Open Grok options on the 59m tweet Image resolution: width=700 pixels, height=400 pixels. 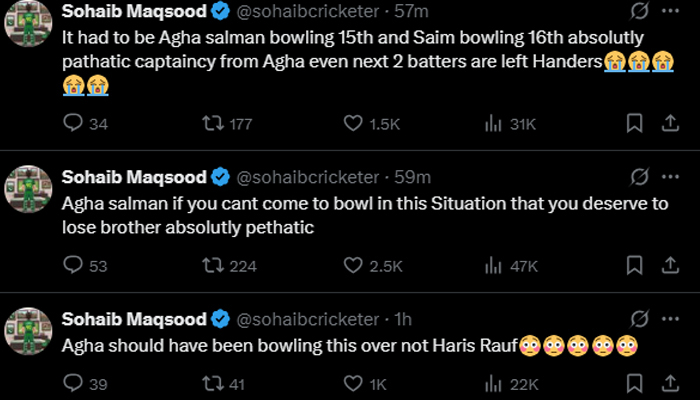[x=636, y=177]
